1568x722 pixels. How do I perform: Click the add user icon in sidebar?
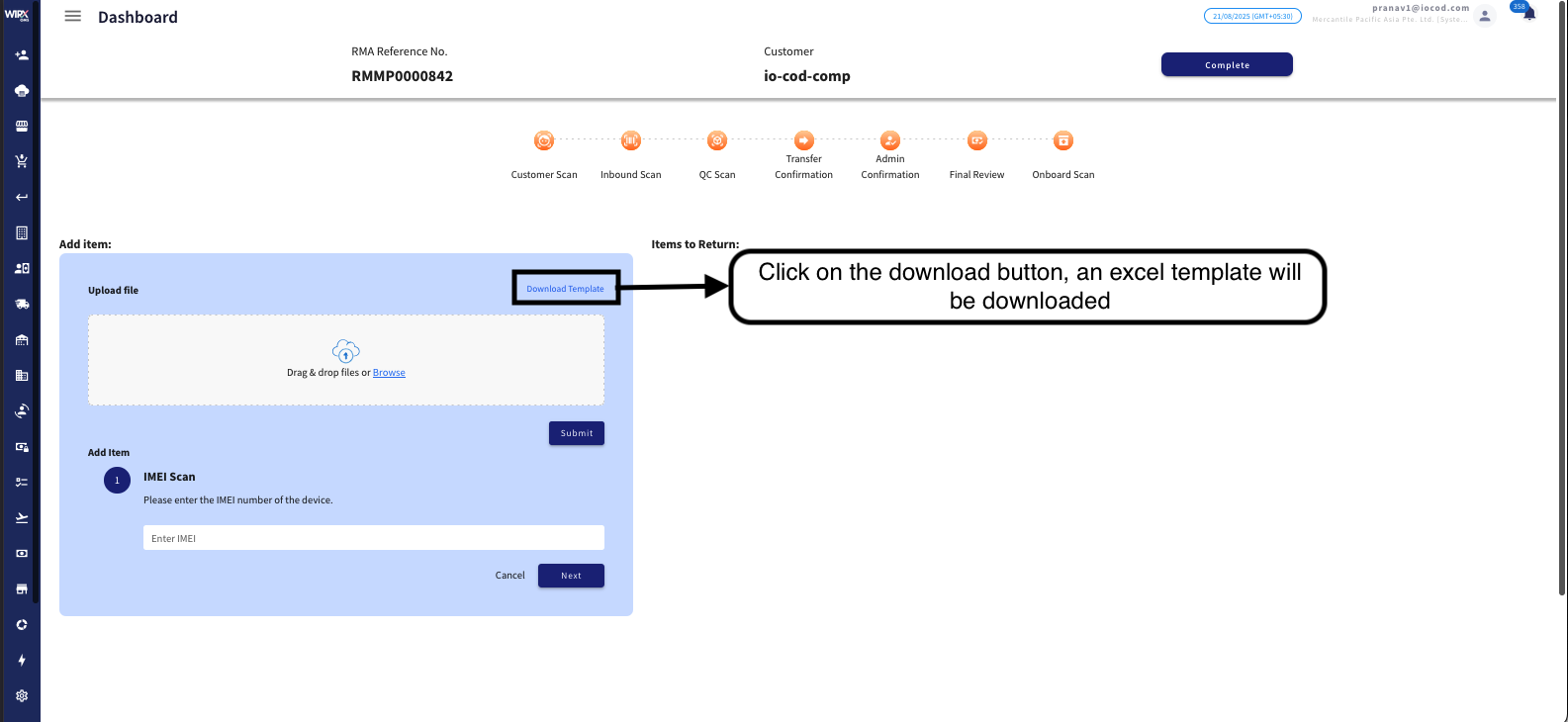(22, 55)
